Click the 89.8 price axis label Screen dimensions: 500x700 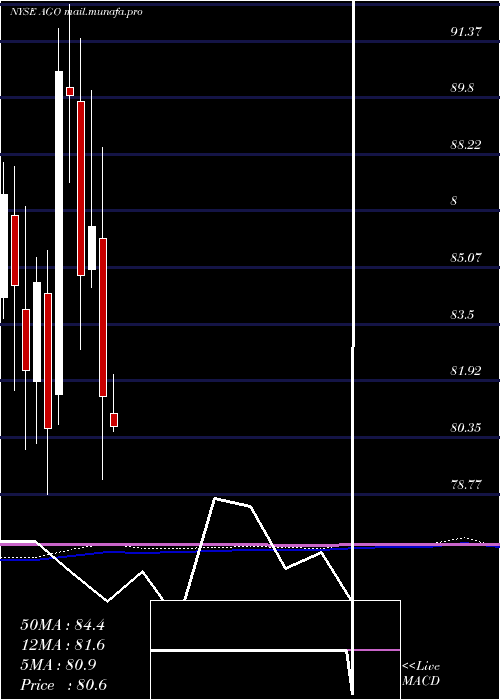pos(462,88)
